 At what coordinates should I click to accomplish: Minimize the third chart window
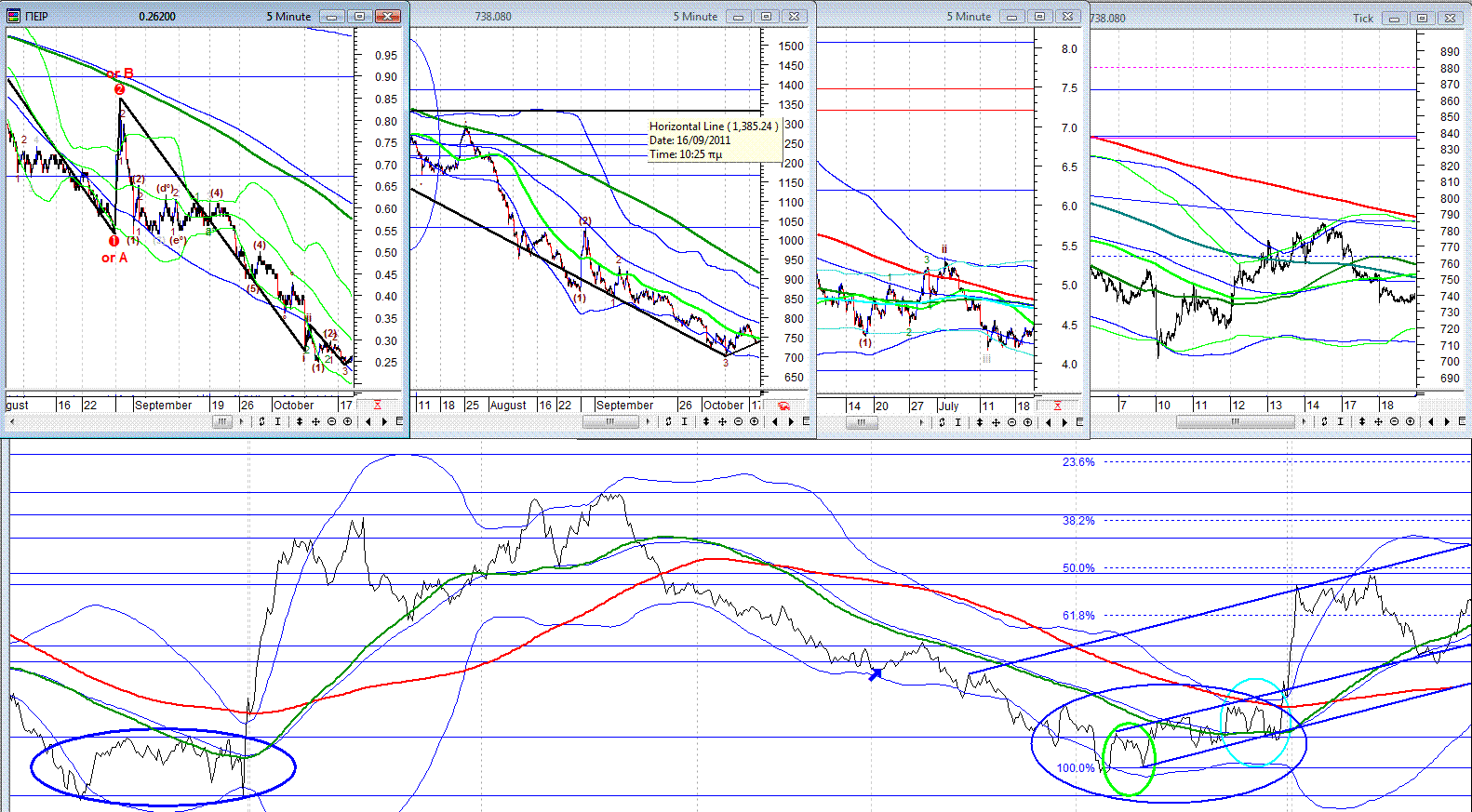tap(1010, 17)
